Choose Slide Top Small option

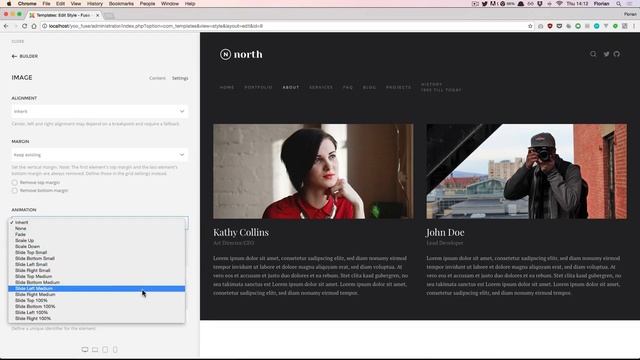[x=96, y=253]
